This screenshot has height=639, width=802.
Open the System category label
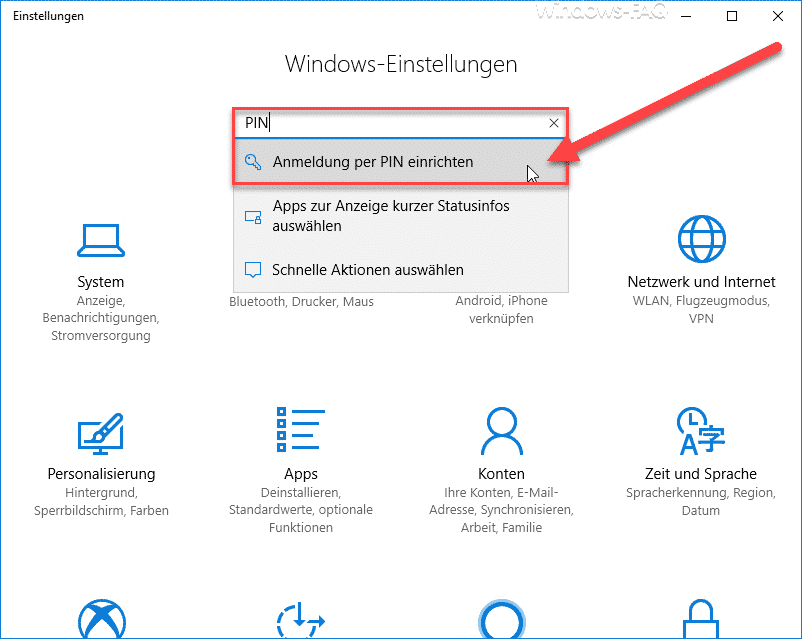pos(101,282)
